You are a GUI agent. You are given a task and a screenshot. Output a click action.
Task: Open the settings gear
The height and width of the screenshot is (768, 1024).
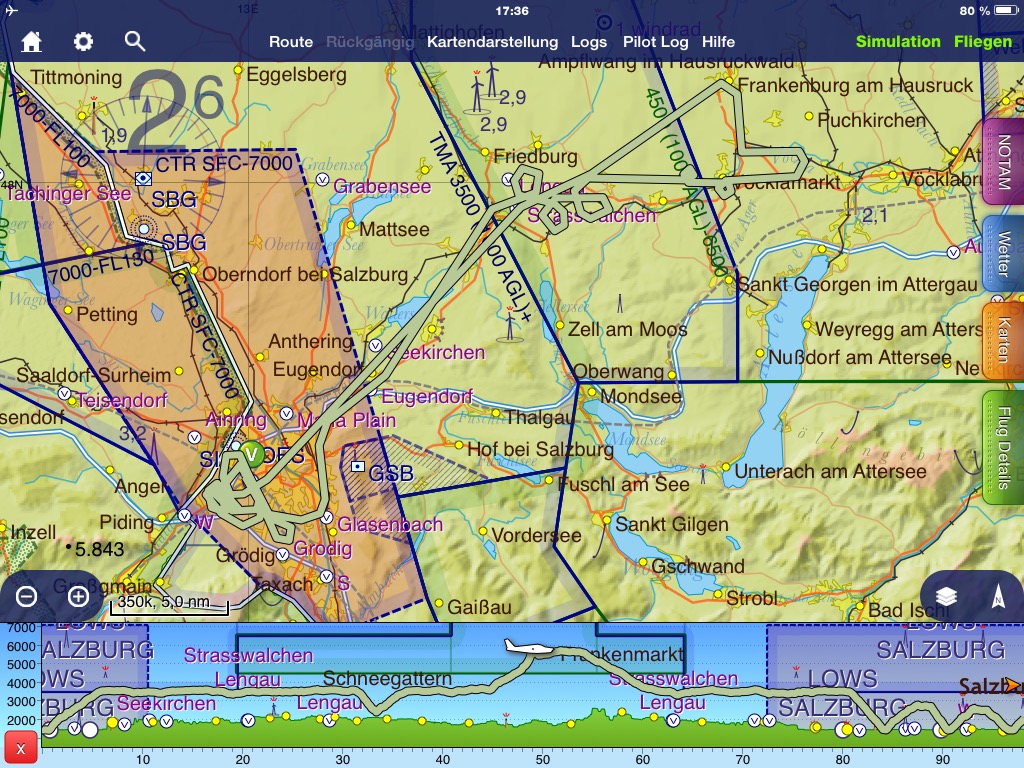83,42
